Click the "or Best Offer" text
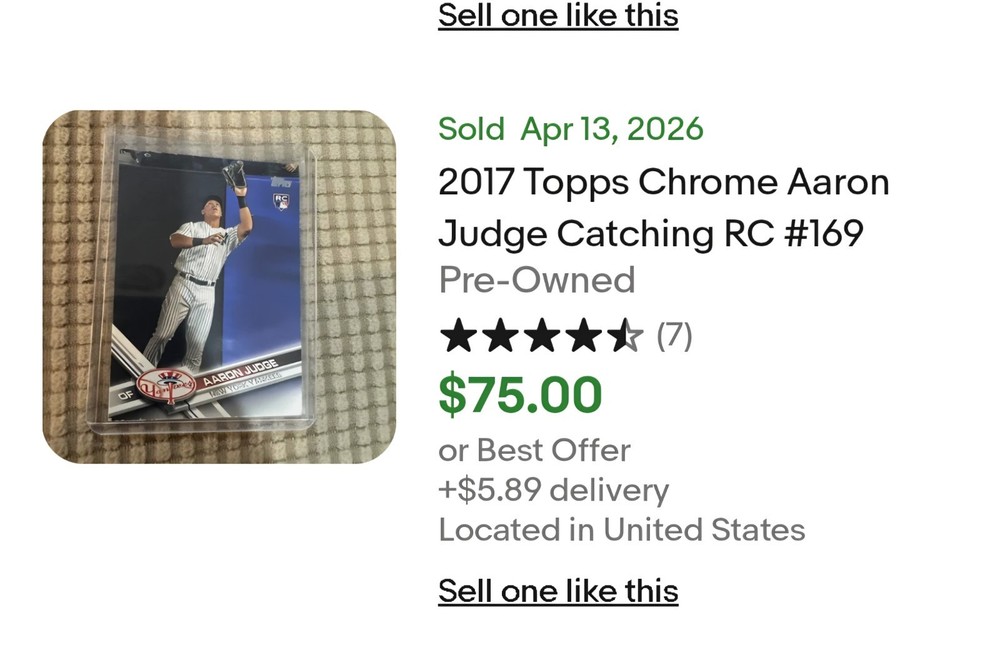The image size is (1000, 650). 534,450
